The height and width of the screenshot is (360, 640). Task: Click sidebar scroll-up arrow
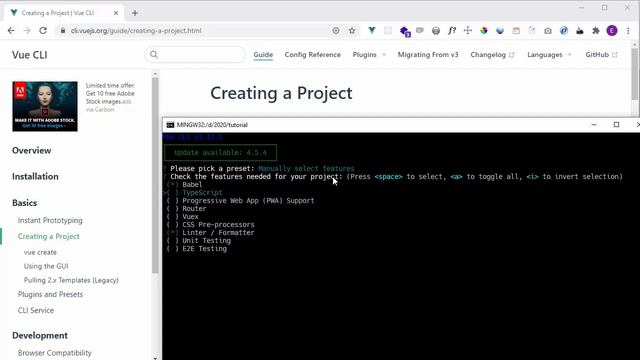pyautogui.click(x=155, y=74)
